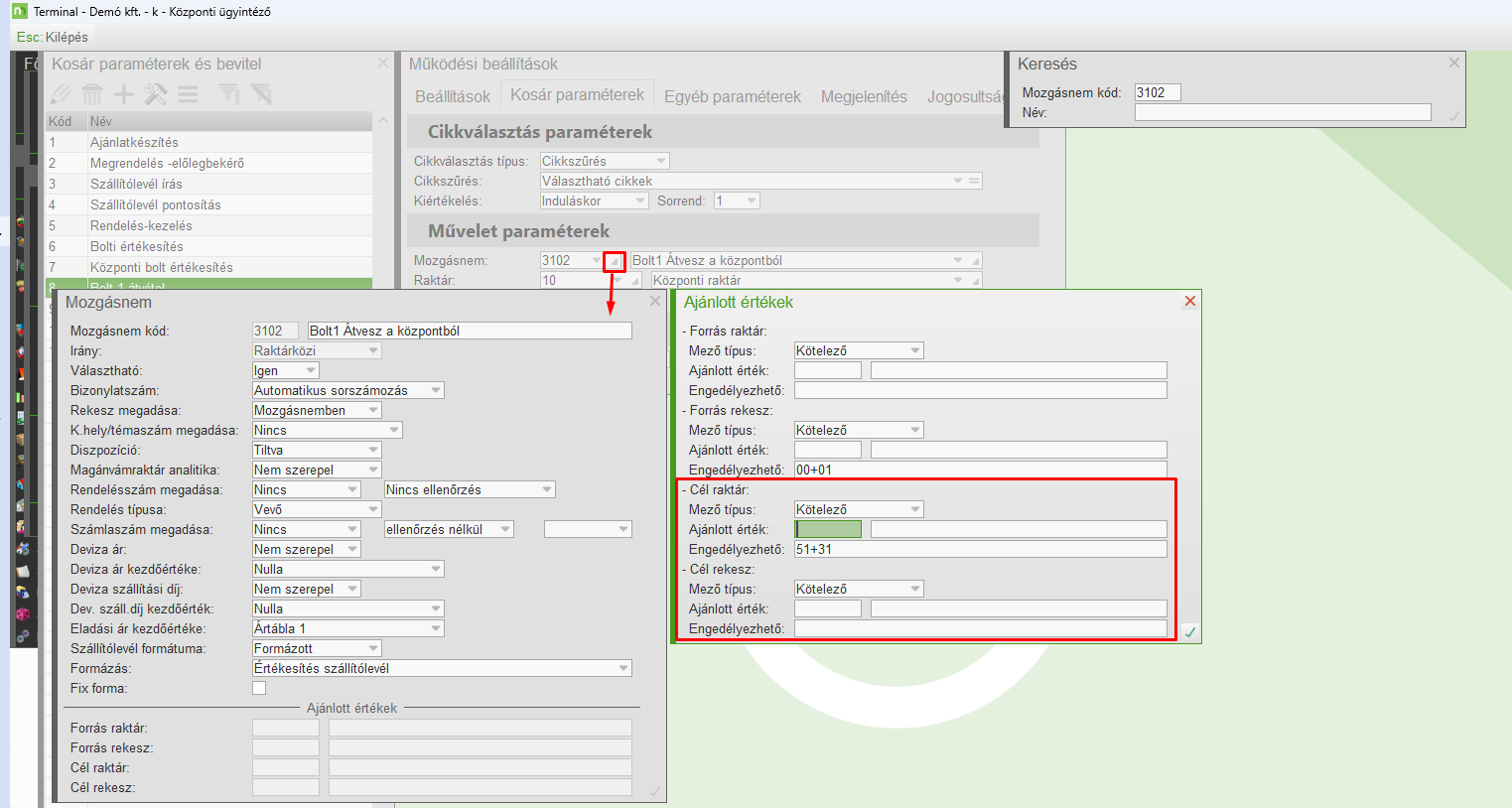Click the three-line list menu icon
Image resolution: width=1512 pixels, height=808 pixels.
188,94
